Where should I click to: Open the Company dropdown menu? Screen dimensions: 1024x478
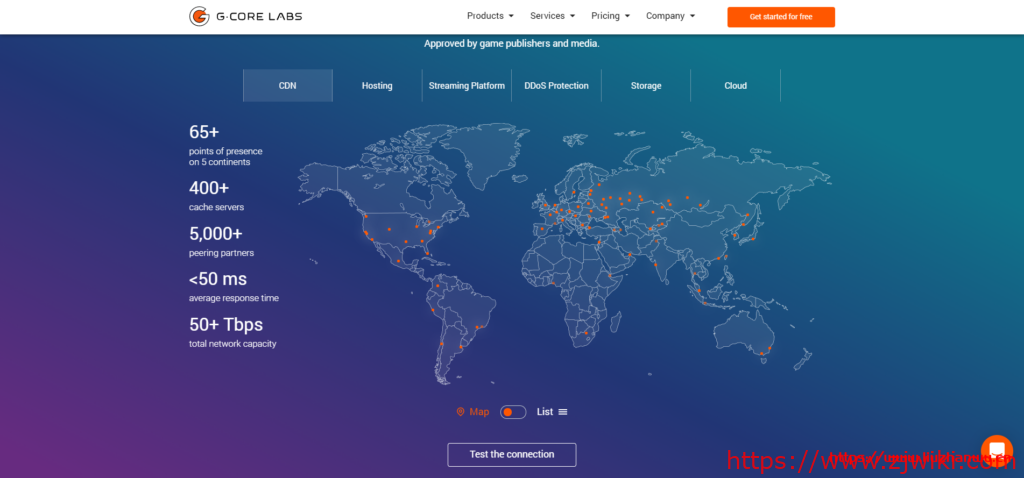click(x=671, y=16)
